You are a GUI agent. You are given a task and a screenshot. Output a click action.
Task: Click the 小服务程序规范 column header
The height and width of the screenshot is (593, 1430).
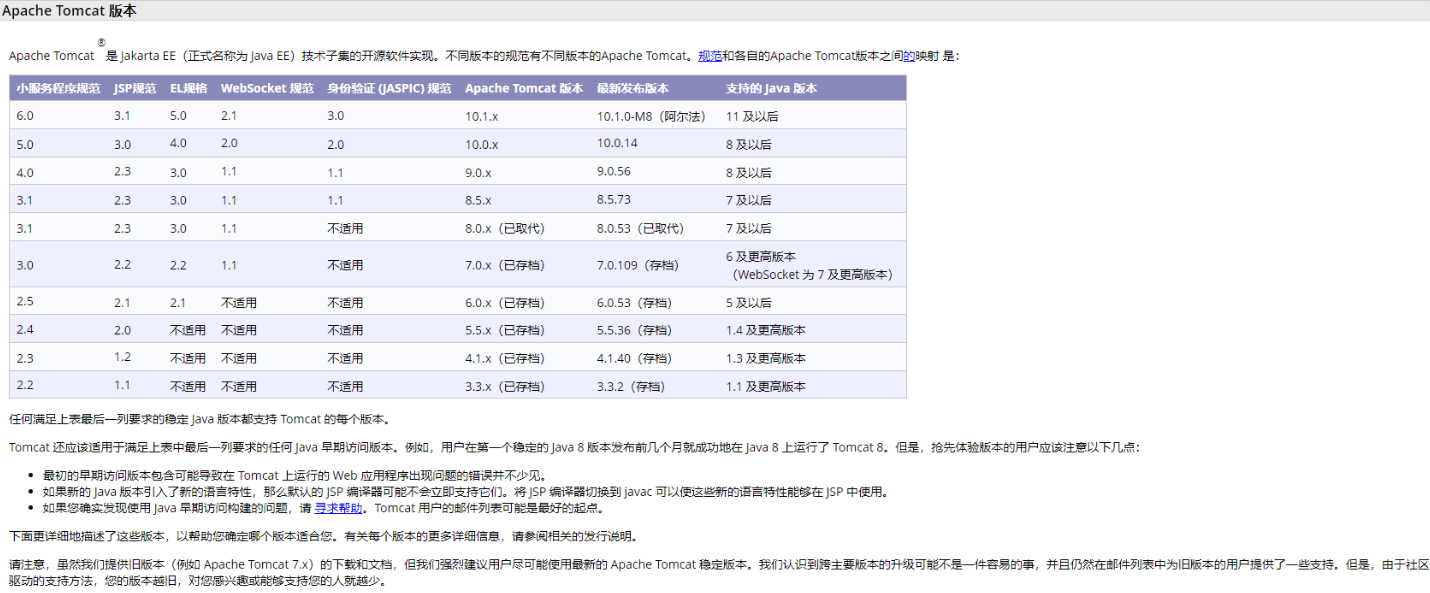pos(58,88)
